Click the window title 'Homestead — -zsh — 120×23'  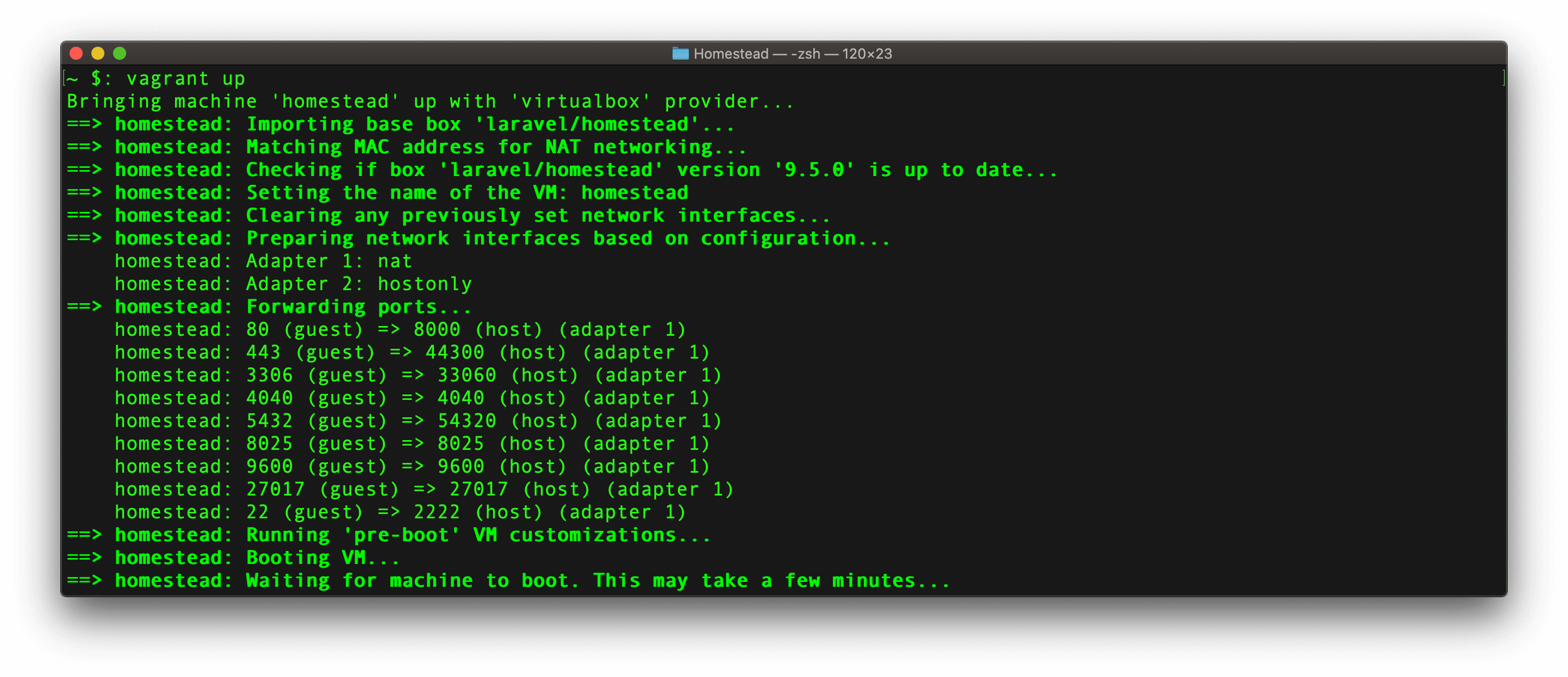pos(793,54)
